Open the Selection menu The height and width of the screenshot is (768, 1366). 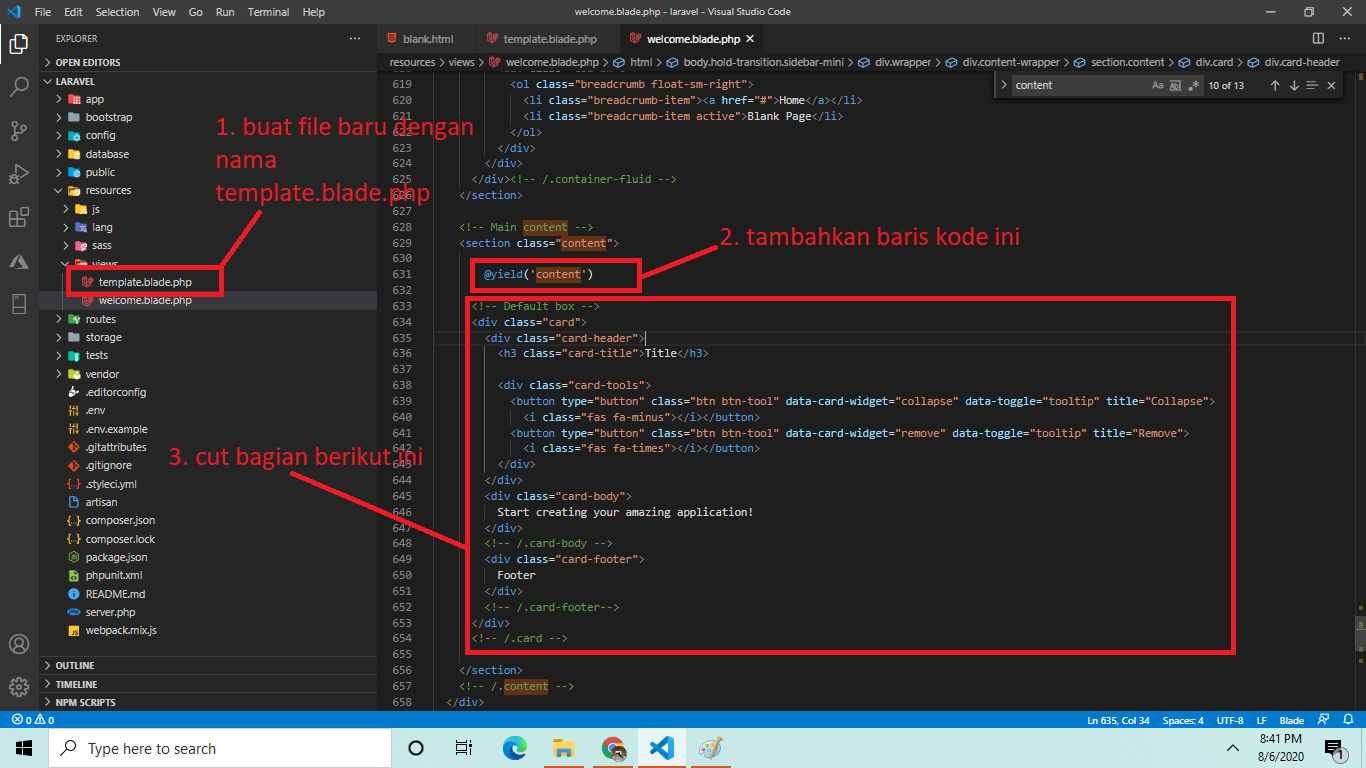point(118,12)
